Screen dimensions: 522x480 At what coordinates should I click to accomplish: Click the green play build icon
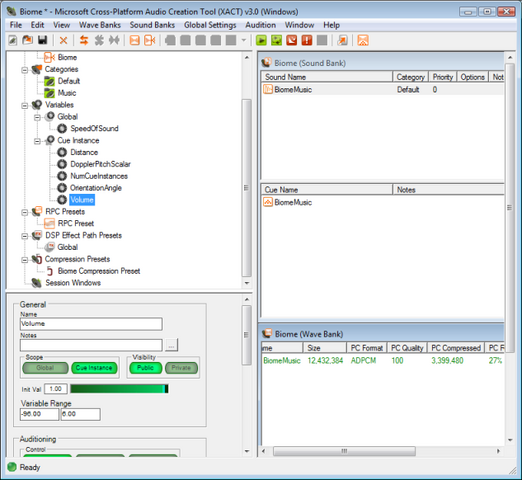pyautogui.click(x=262, y=40)
